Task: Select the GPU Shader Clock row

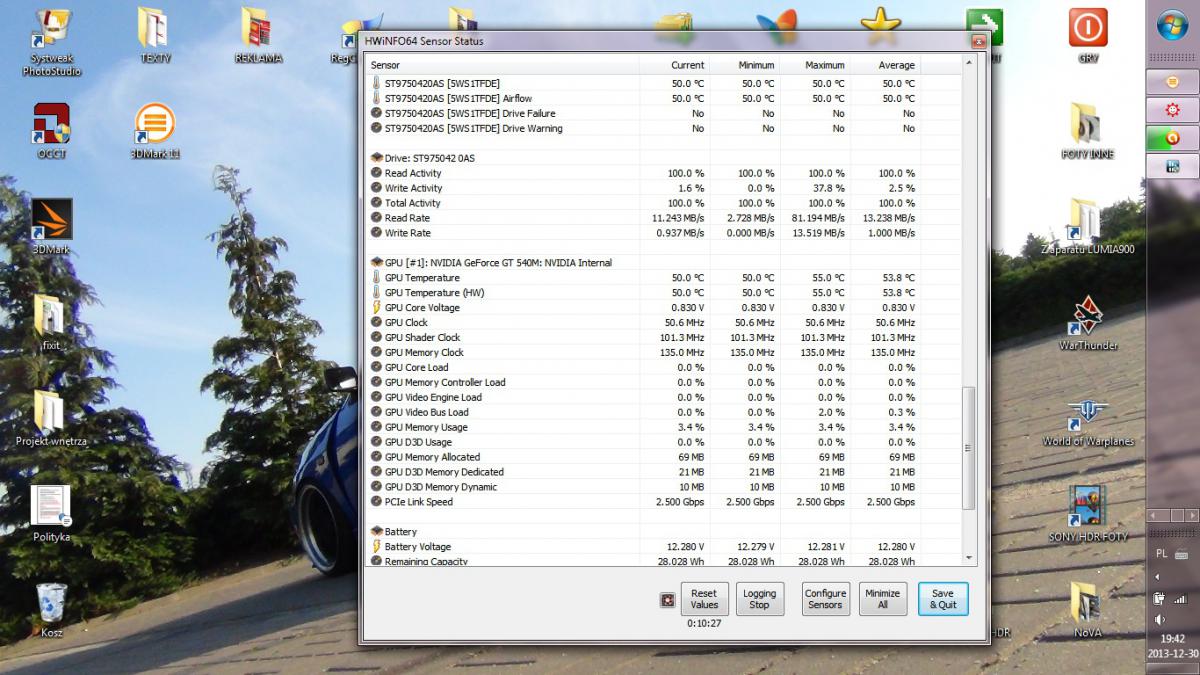Action: (665, 338)
